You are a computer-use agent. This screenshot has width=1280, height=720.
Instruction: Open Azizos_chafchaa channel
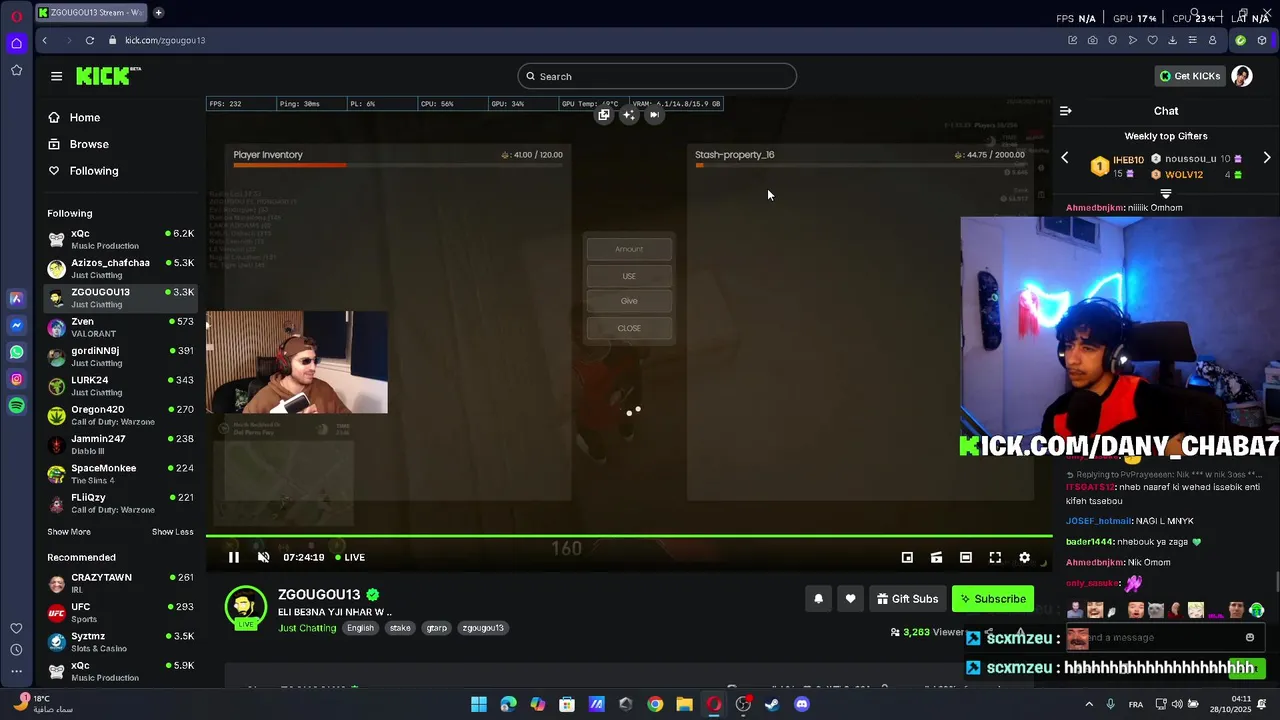tap(120, 269)
